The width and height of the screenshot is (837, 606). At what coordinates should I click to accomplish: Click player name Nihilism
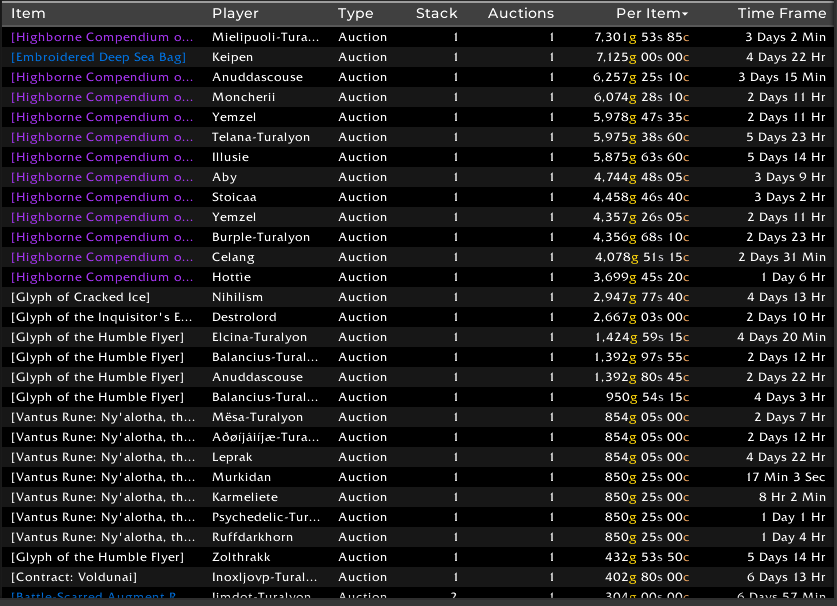coord(238,297)
